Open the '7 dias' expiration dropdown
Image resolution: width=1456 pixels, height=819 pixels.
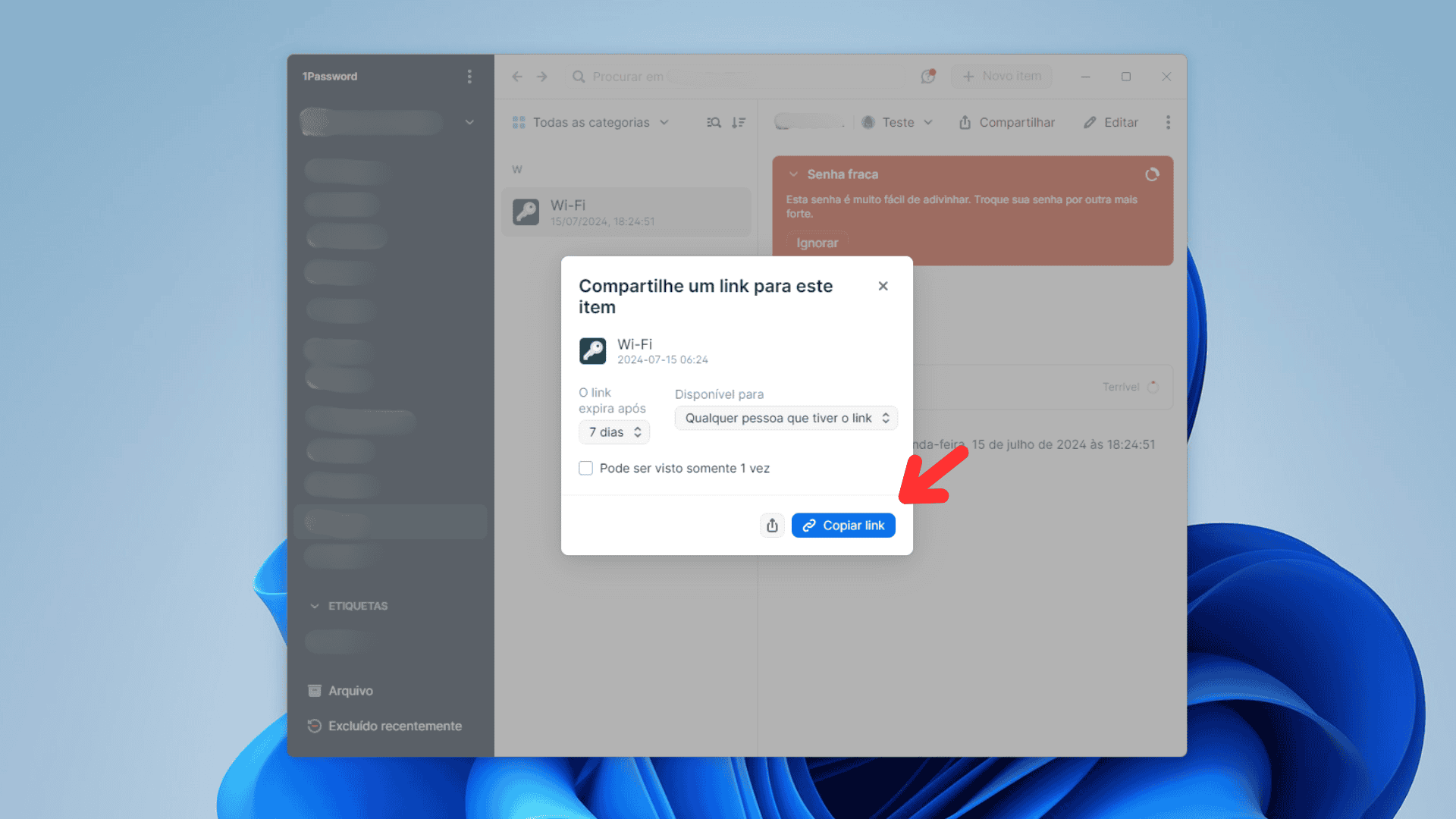(x=614, y=432)
